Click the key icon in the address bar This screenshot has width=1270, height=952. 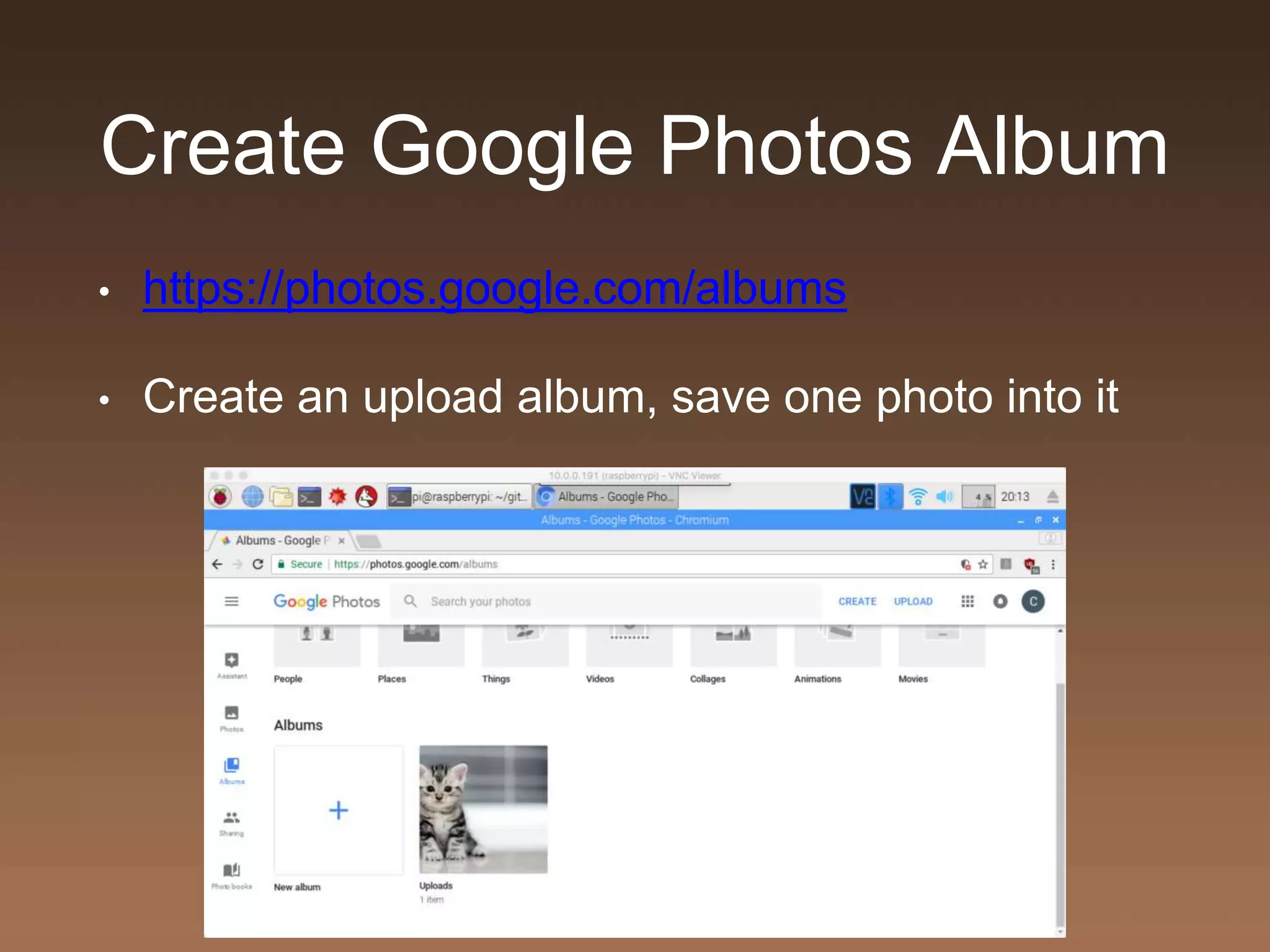pyautogui.click(x=966, y=564)
